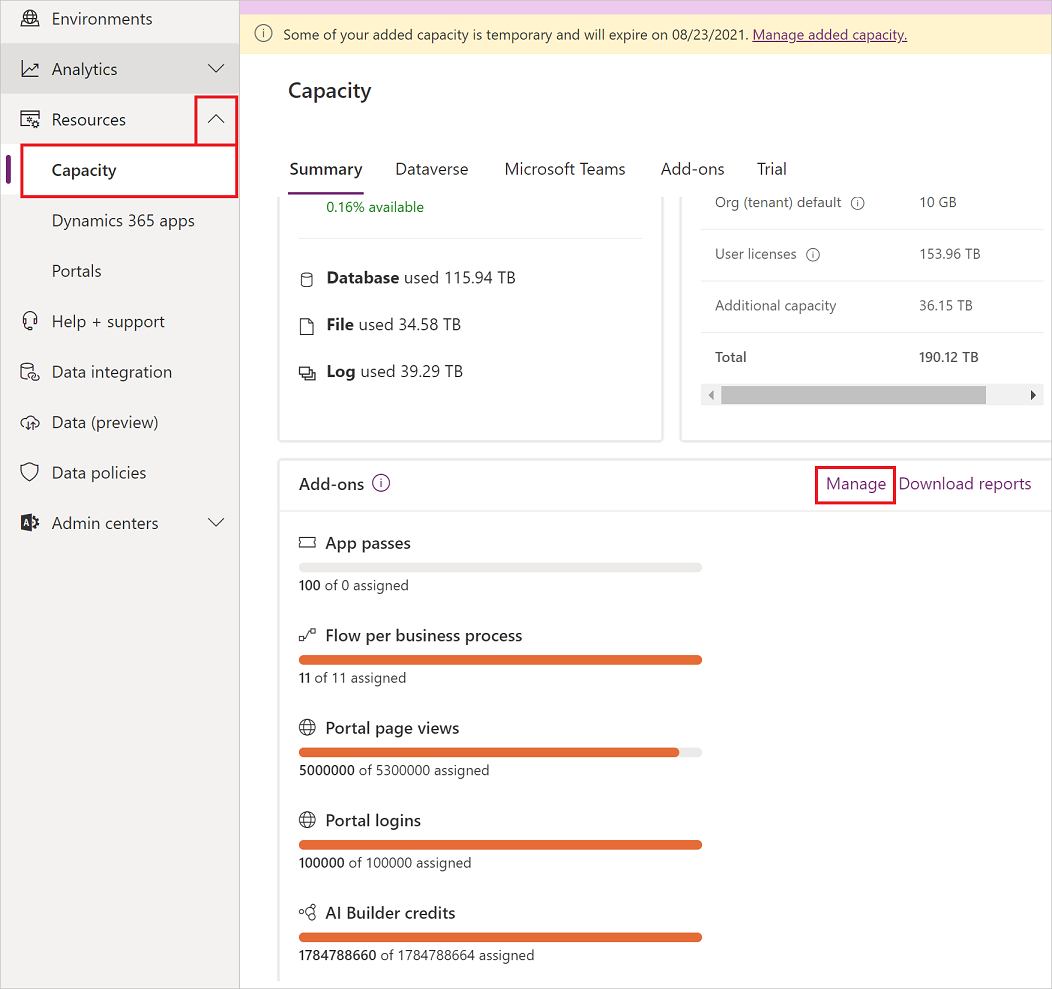
Task: Switch to the Dataverse tab
Action: pos(431,169)
